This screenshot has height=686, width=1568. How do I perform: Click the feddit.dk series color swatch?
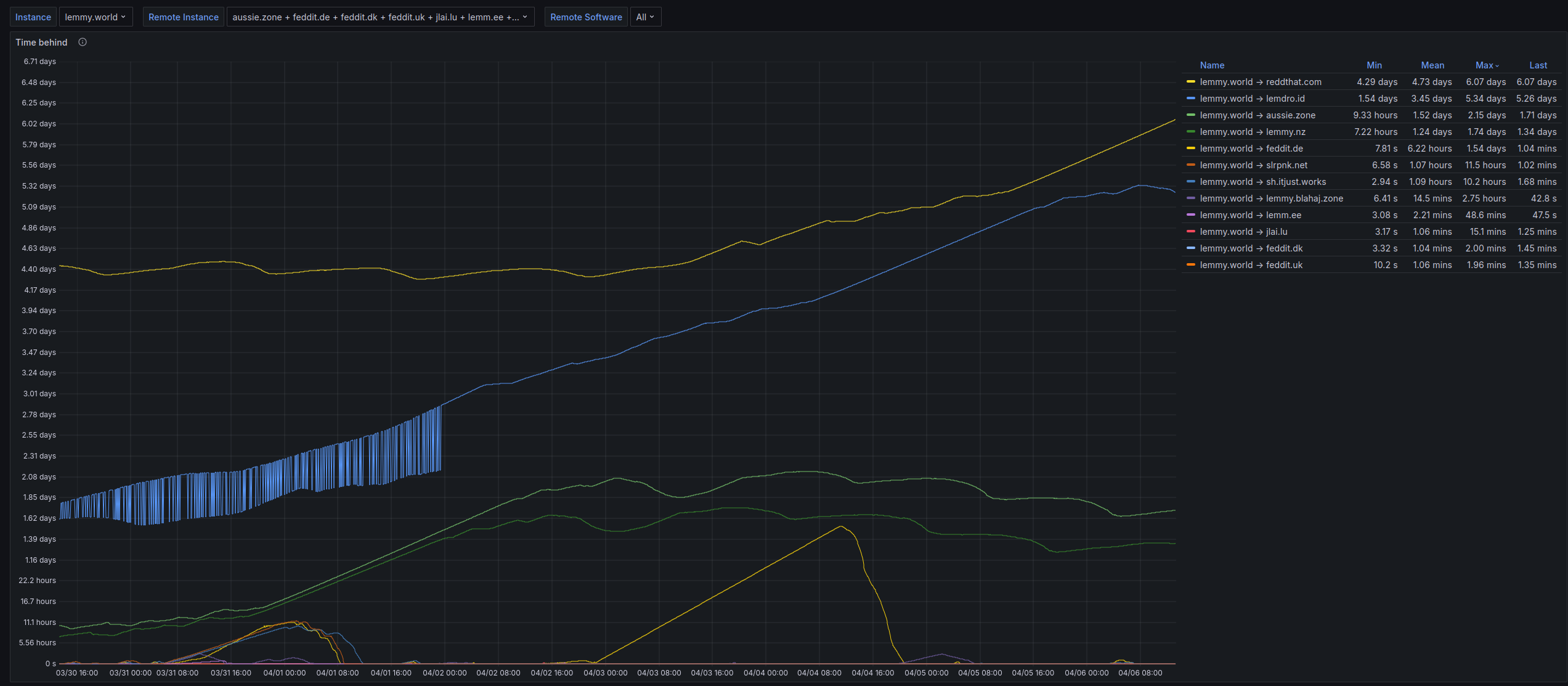(x=1190, y=248)
